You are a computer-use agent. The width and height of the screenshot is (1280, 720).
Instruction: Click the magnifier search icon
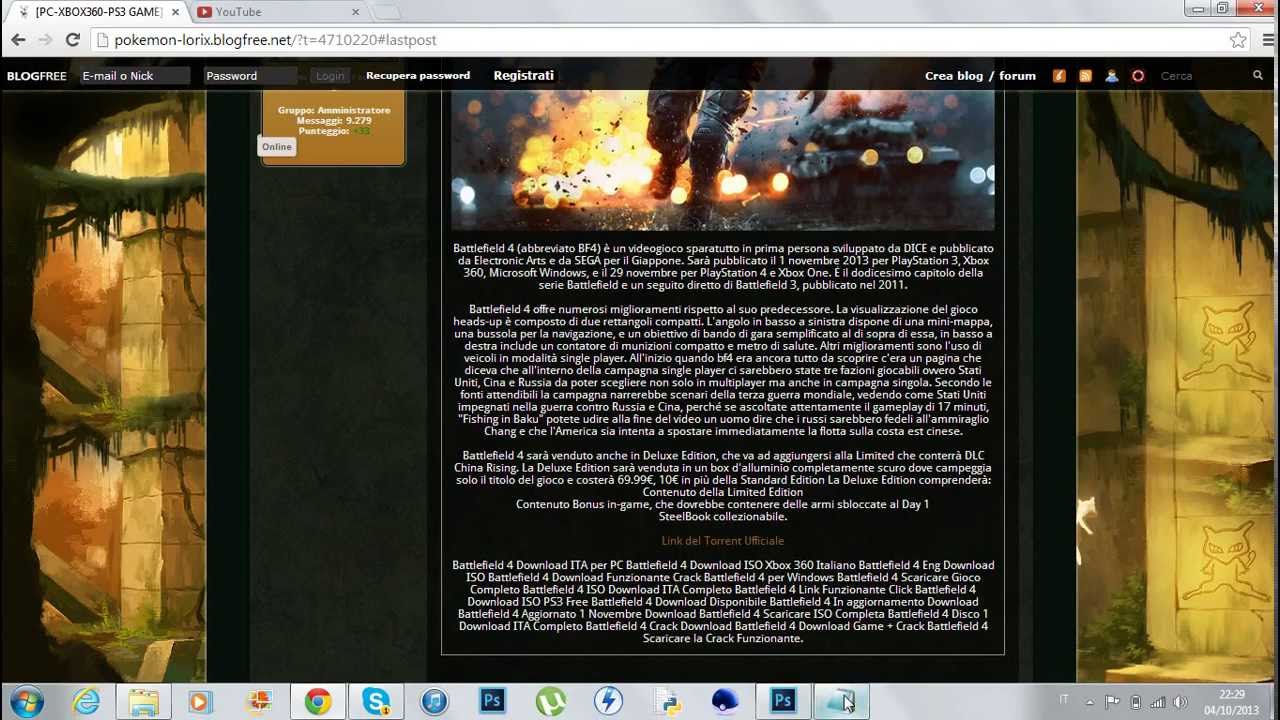(1258, 76)
